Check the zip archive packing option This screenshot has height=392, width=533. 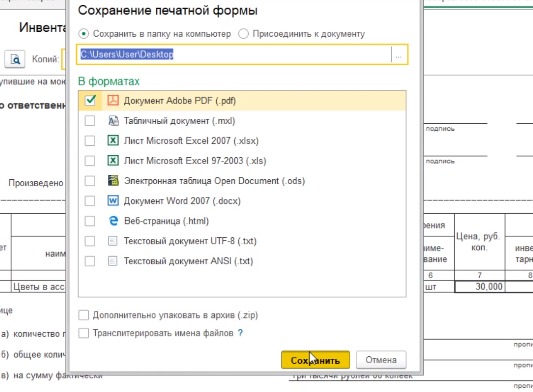(x=84, y=315)
